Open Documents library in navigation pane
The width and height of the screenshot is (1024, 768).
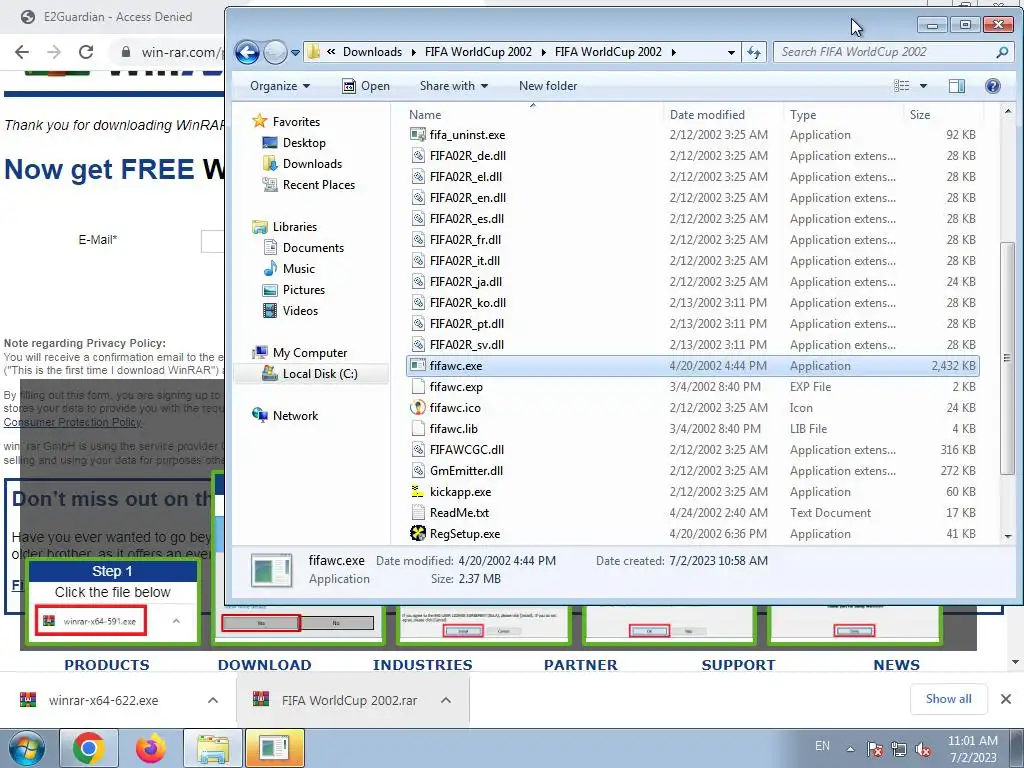click(313, 248)
